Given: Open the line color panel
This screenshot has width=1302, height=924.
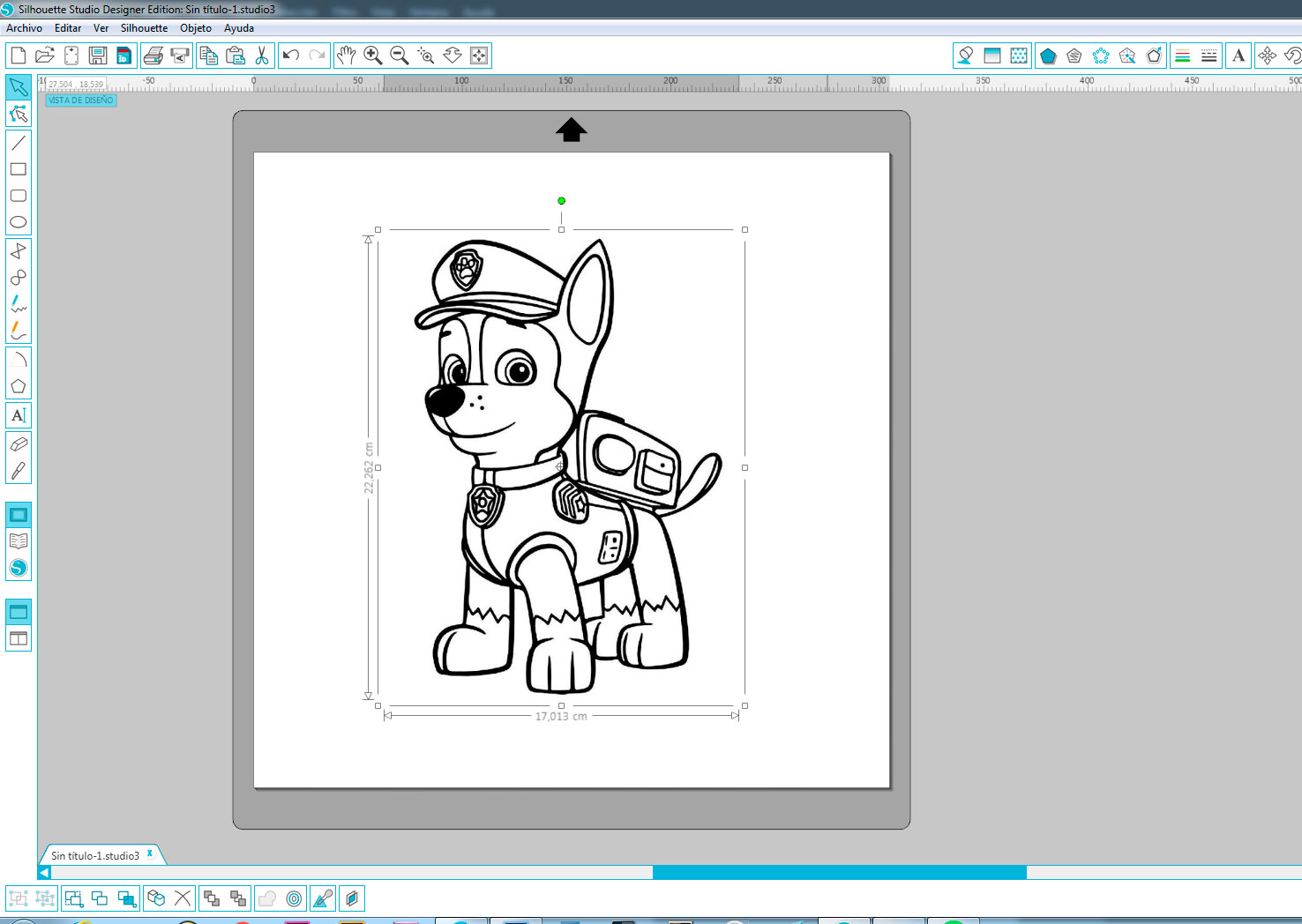Looking at the screenshot, I should (x=1183, y=56).
